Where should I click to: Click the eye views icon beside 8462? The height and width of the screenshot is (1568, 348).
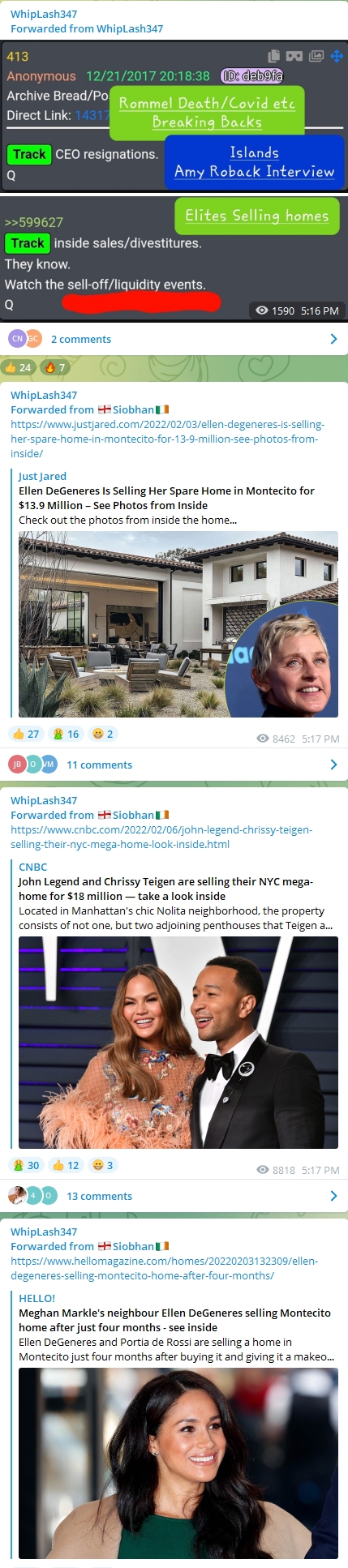click(x=263, y=739)
